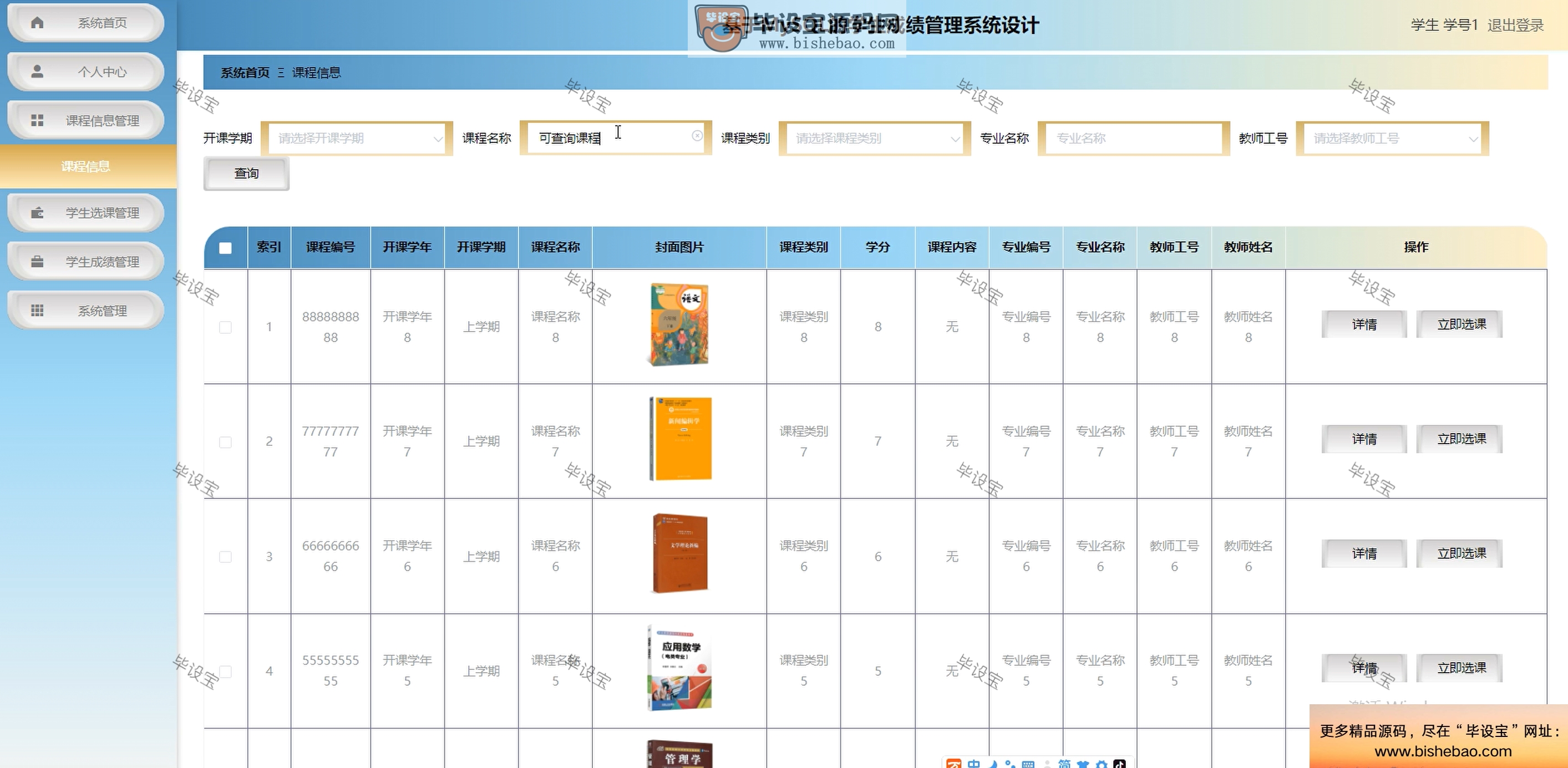
Task: Click 详情 for course 6666666666
Action: coord(1364,553)
